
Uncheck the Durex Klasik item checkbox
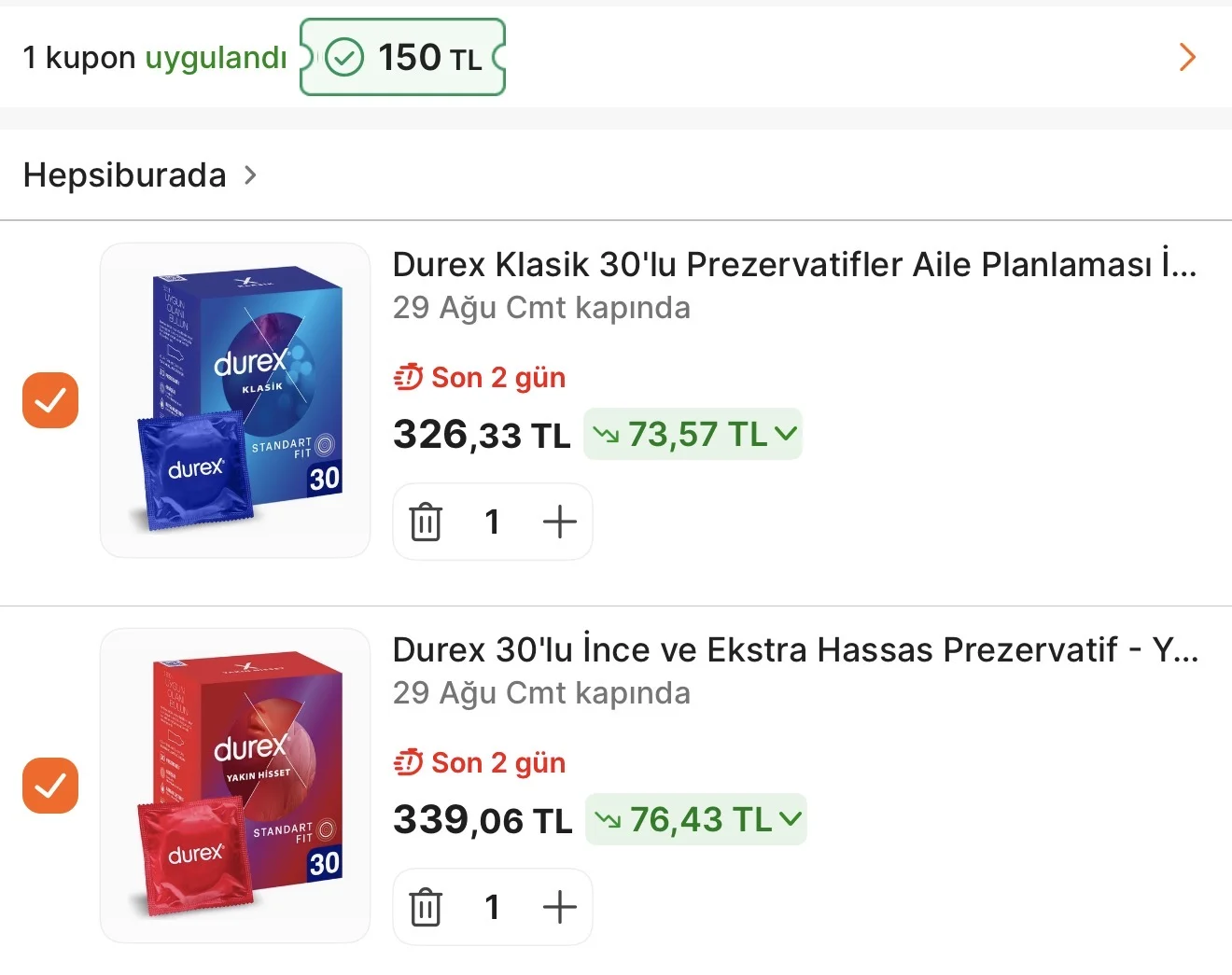pos(50,400)
